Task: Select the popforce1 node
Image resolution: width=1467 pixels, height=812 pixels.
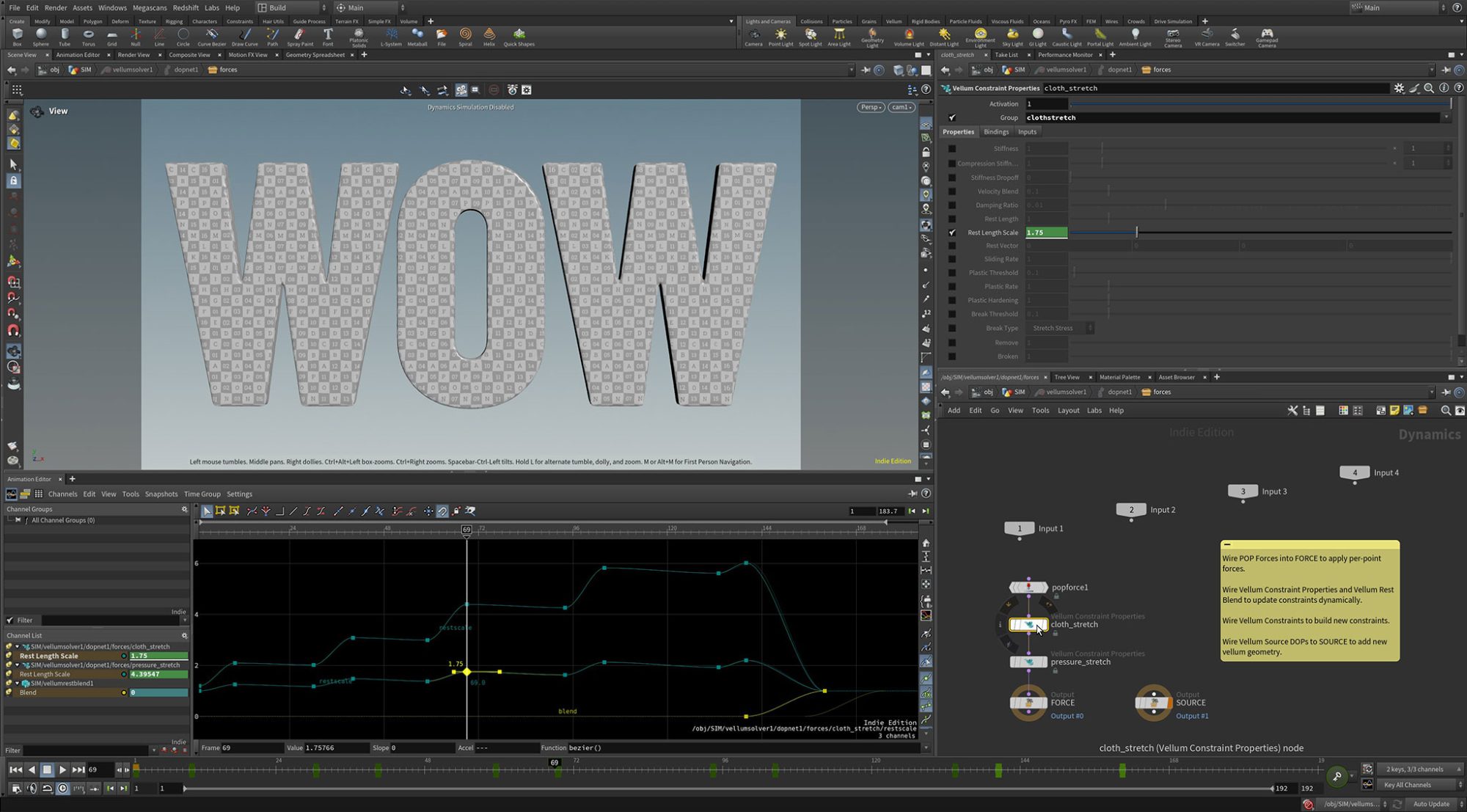Action: 1028,587
